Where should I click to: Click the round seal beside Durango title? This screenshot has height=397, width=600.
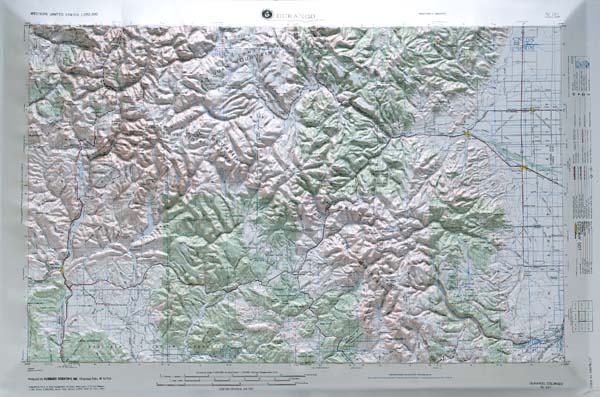pyautogui.click(x=266, y=14)
